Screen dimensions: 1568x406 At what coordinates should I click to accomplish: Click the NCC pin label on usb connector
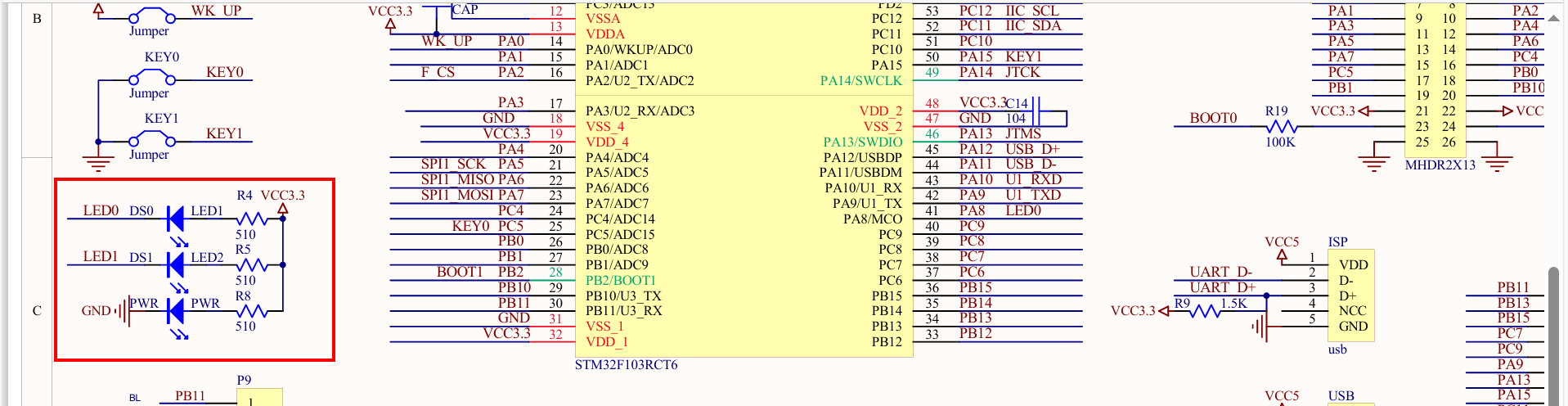(x=1352, y=311)
